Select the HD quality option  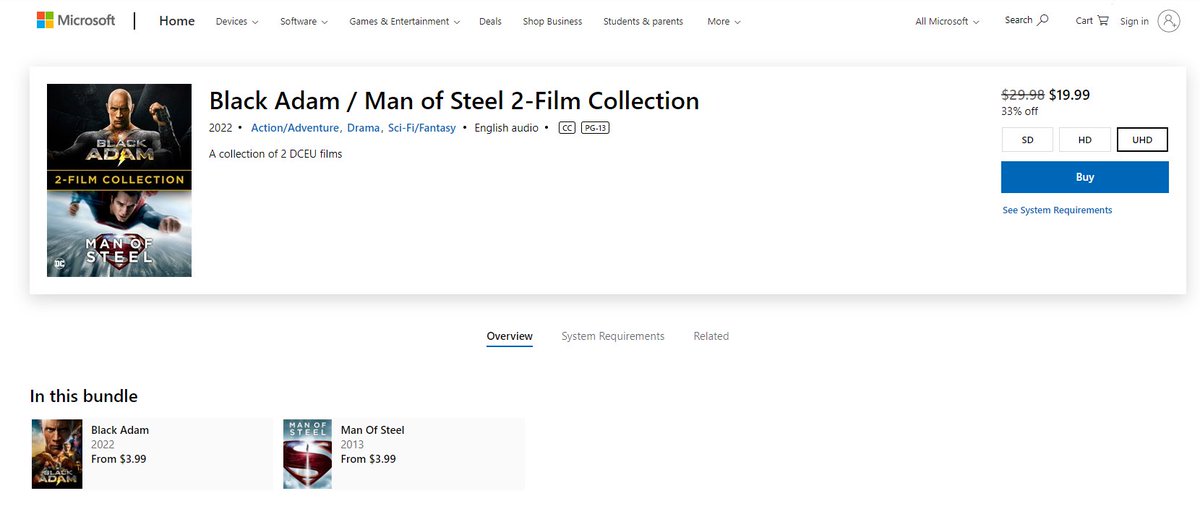pyautogui.click(x=1085, y=140)
